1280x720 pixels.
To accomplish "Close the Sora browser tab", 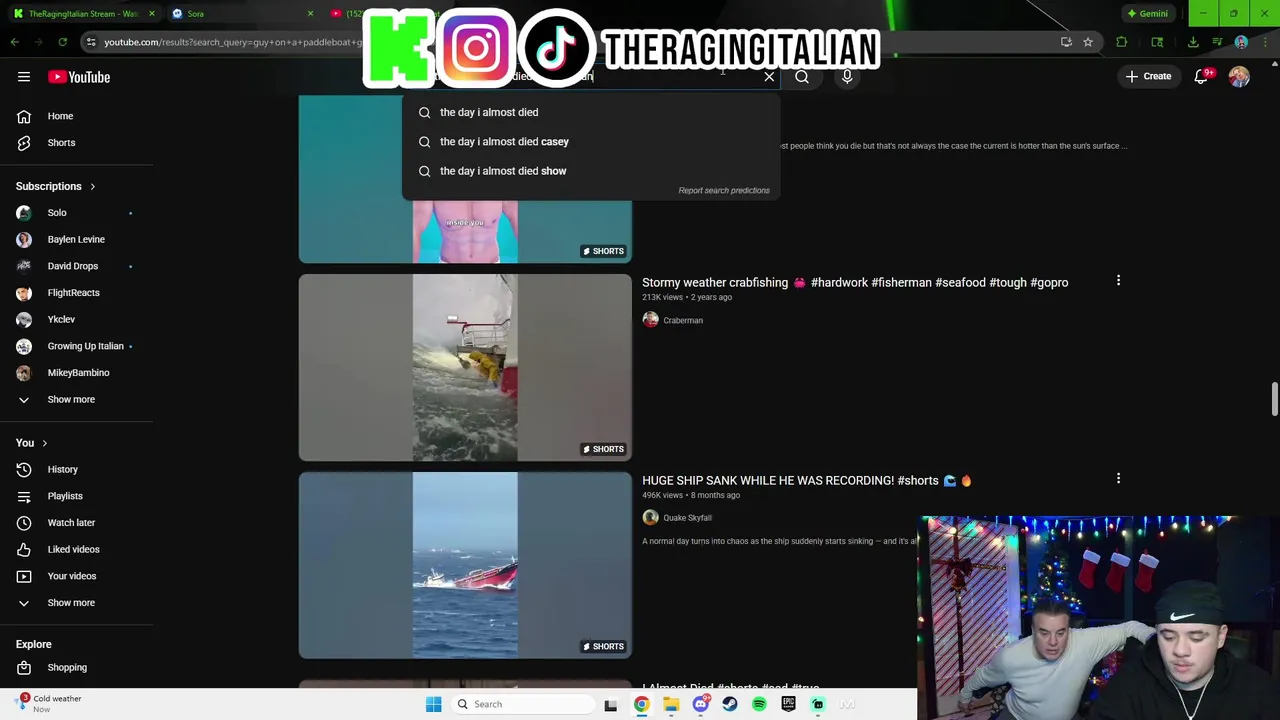I will [310, 14].
